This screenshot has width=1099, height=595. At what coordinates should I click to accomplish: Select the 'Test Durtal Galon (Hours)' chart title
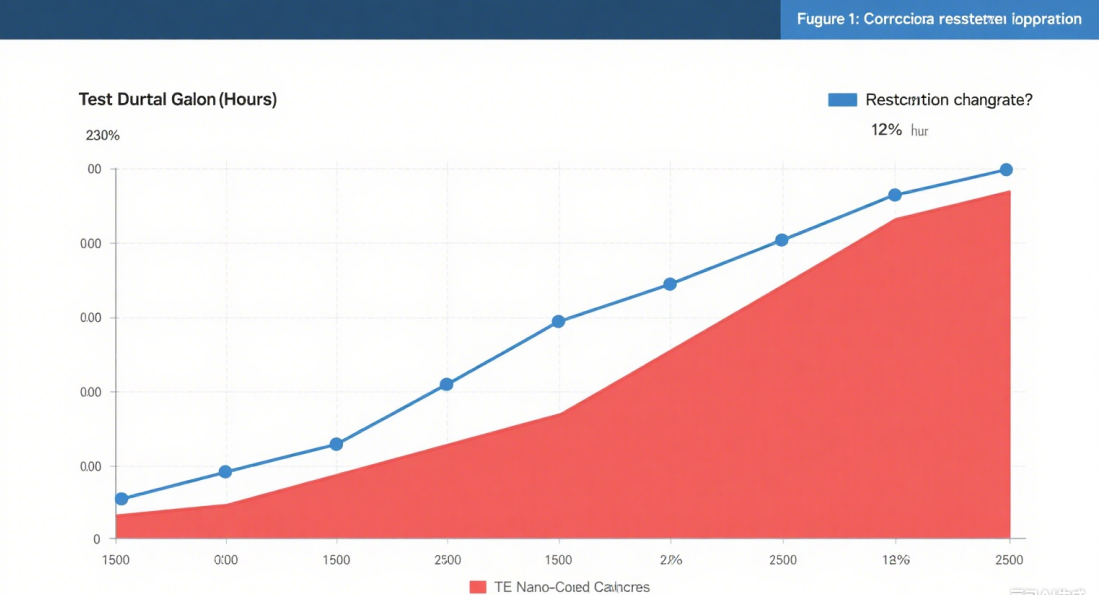pos(178,100)
